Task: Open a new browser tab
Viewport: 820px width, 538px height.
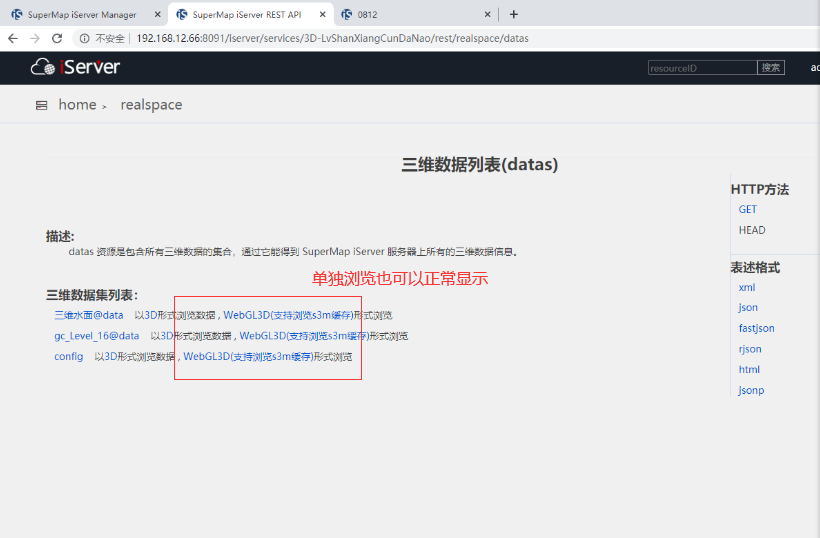Action: pyautogui.click(x=514, y=15)
